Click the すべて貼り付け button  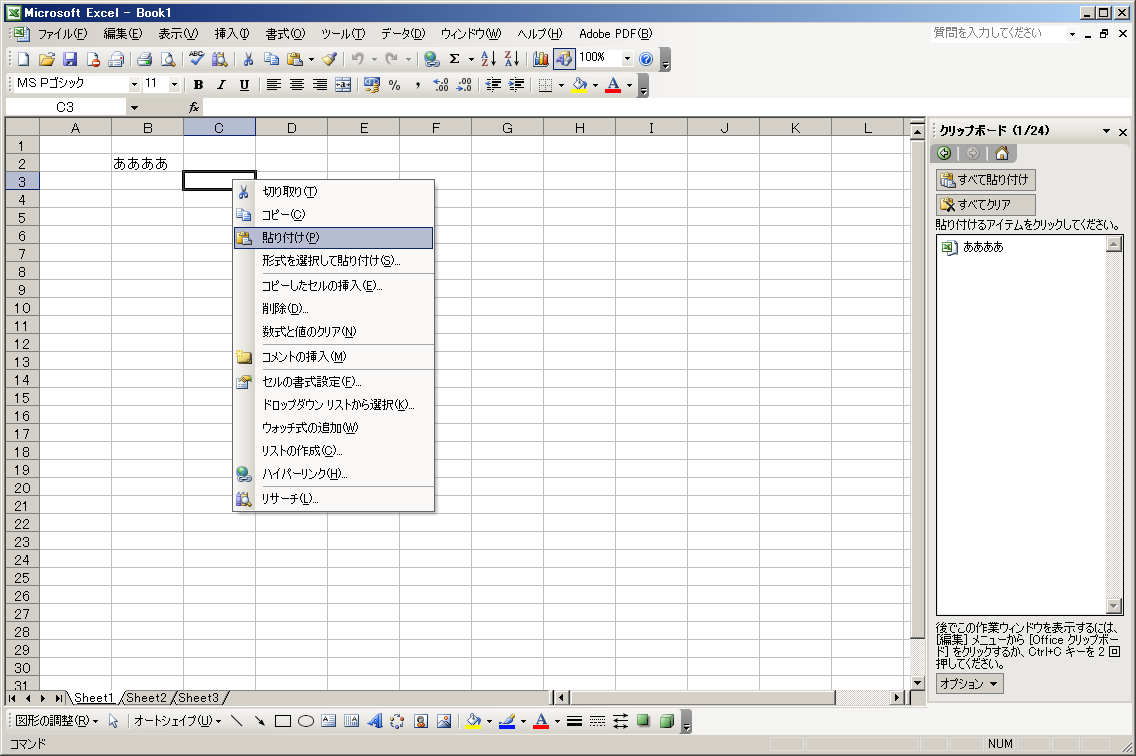[x=986, y=180]
